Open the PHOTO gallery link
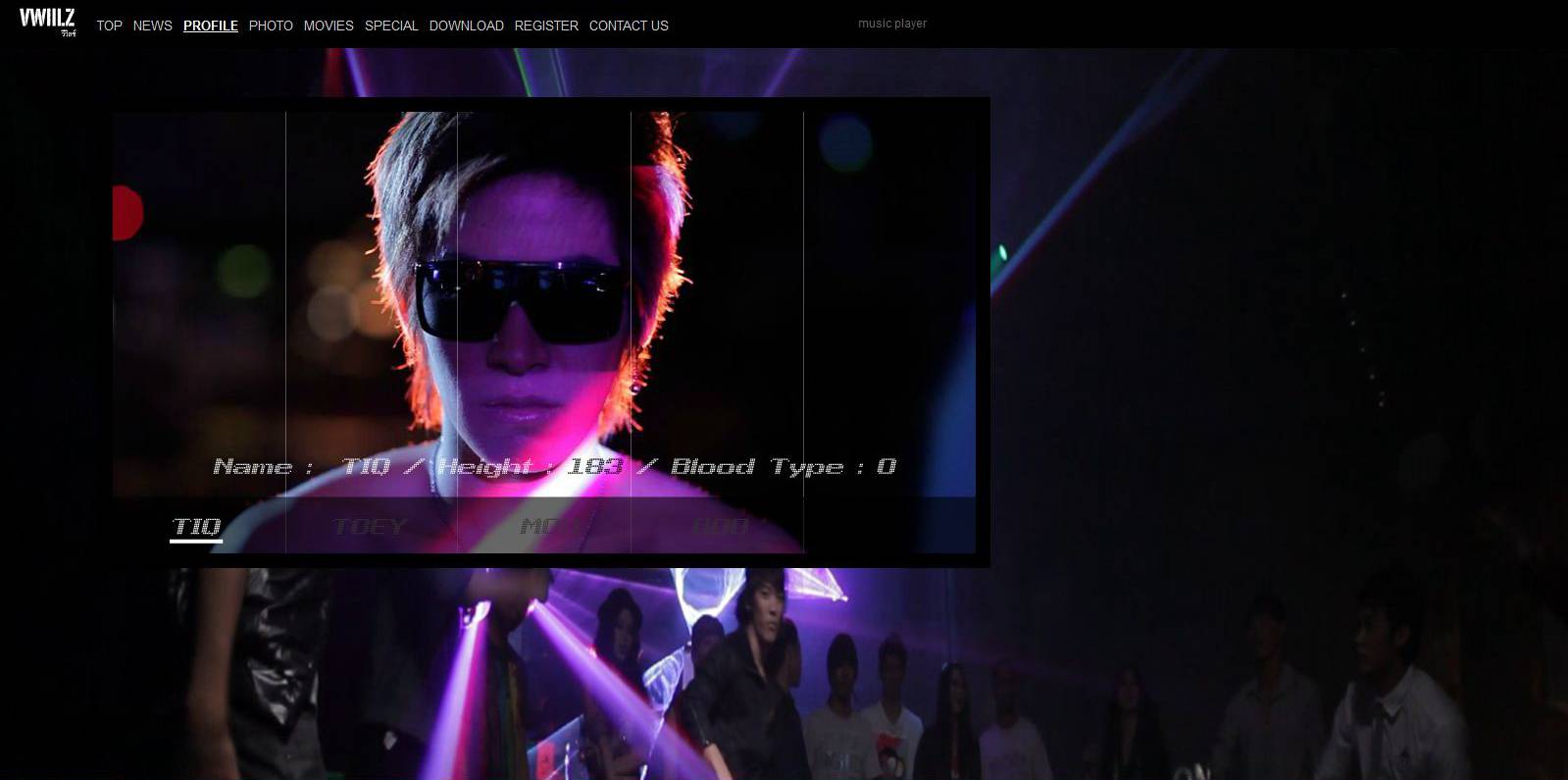Image resolution: width=1568 pixels, height=780 pixels. (x=271, y=26)
